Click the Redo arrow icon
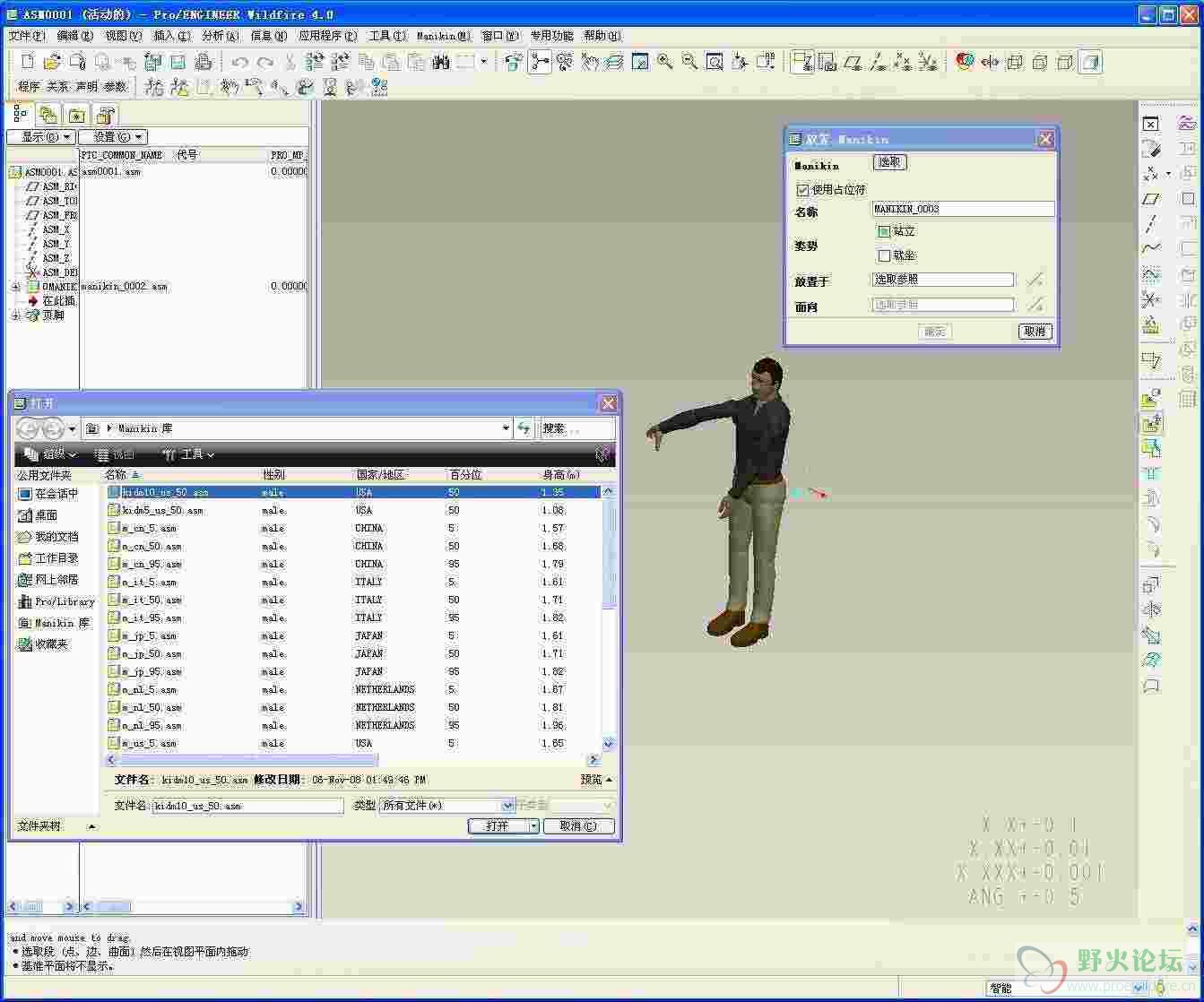Image resolution: width=1204 pixels, height=1002 pixels. 264,62
